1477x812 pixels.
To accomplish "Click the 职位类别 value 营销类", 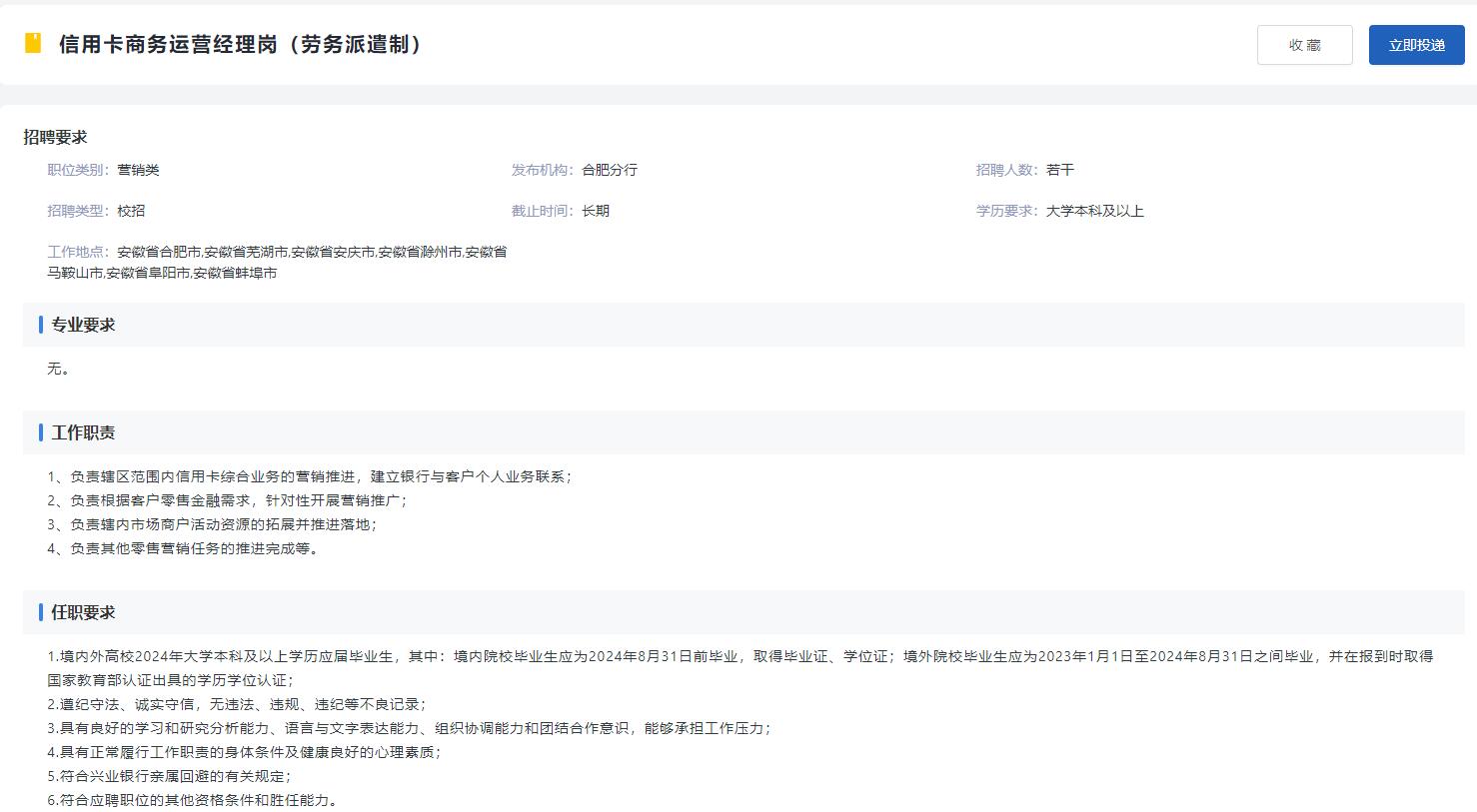I will point(138,170).
